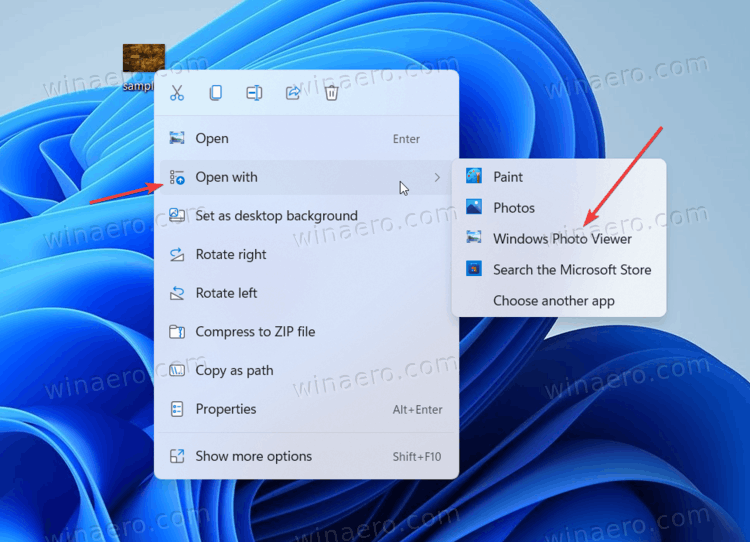This screenshot has height=542, width=750.
Task: Click the Alt+Enter shortcut text
Action: coord(418,409)
